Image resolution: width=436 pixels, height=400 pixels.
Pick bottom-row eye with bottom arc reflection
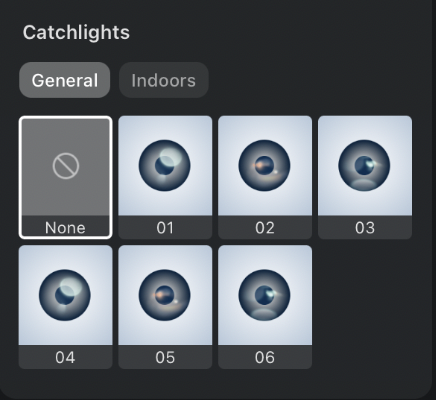pyautogui.click(x=264, y=295)
